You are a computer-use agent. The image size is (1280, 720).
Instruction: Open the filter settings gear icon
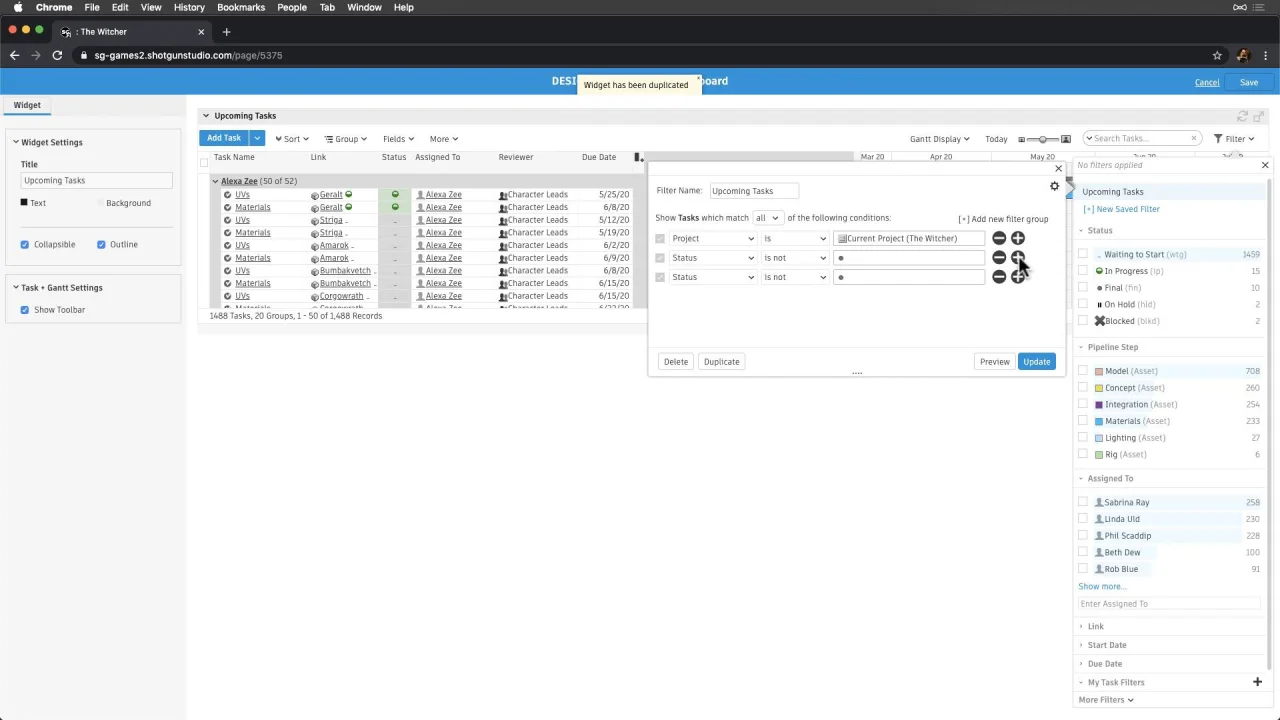(1054, 186)
